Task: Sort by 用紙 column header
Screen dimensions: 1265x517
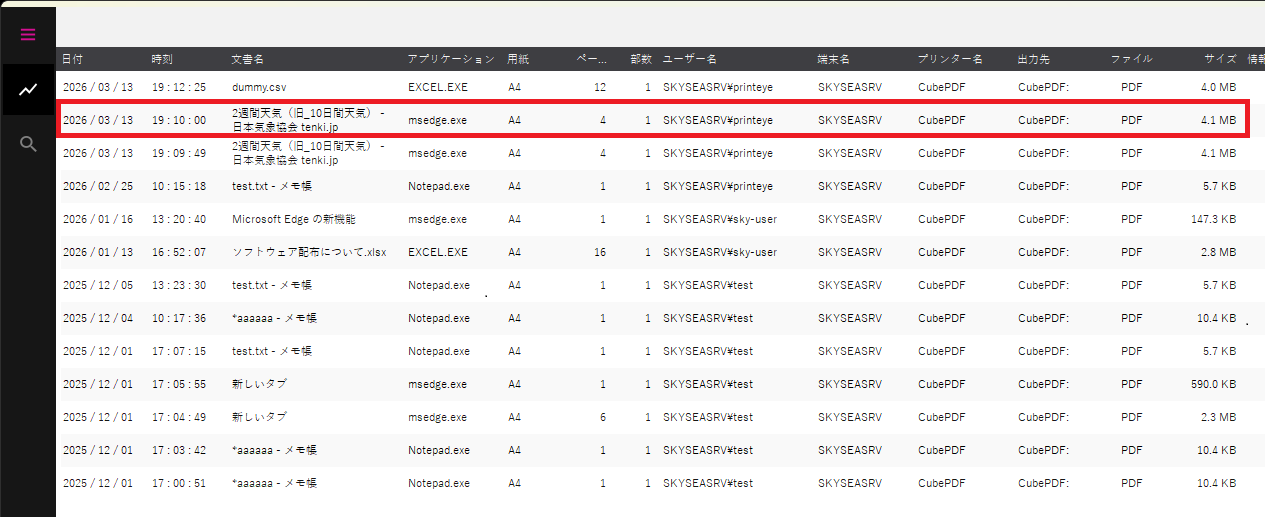Action: (x=518, y=60)
